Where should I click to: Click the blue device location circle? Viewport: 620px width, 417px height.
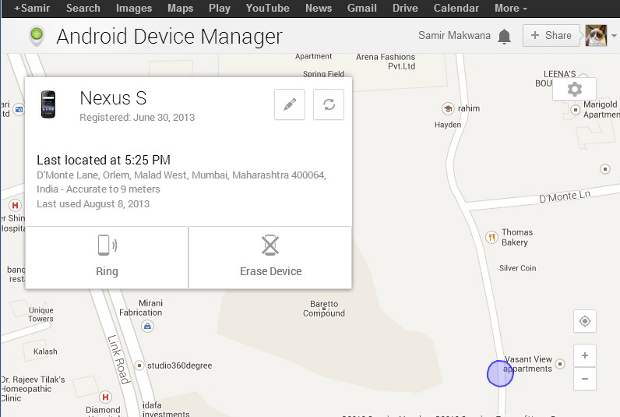tap(500, 374)
